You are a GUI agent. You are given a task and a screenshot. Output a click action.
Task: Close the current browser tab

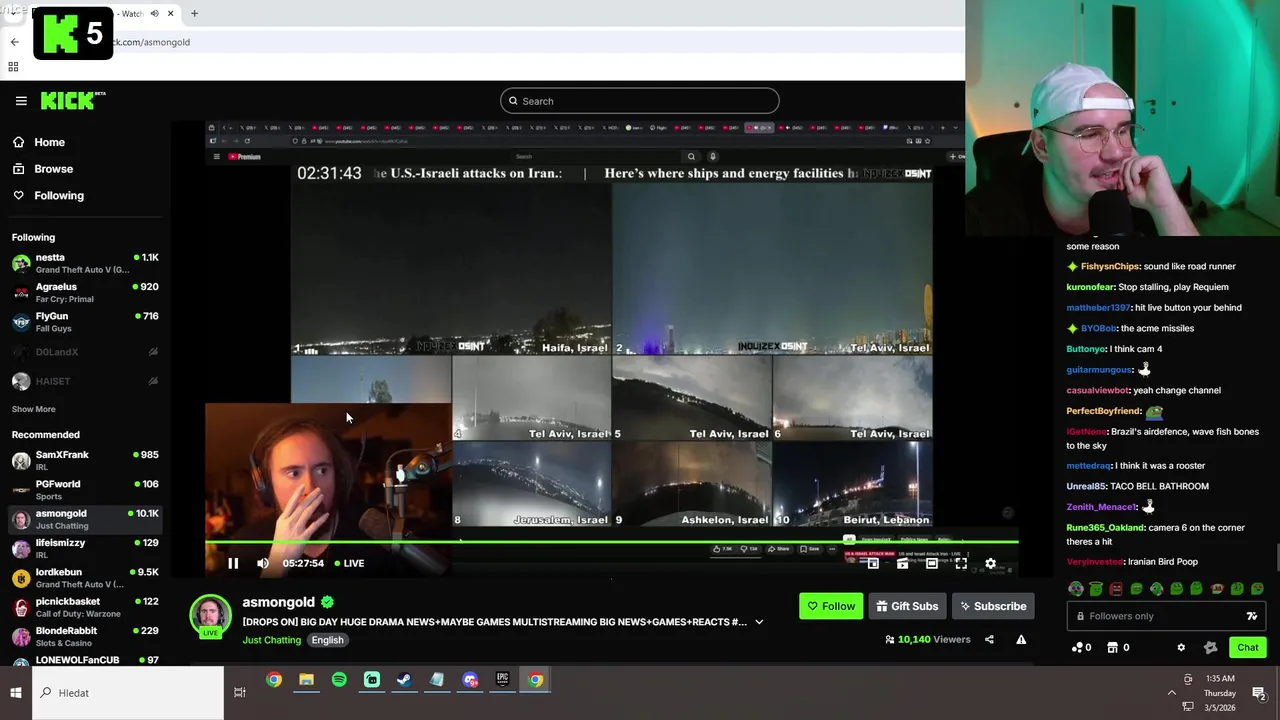[170, 14]
